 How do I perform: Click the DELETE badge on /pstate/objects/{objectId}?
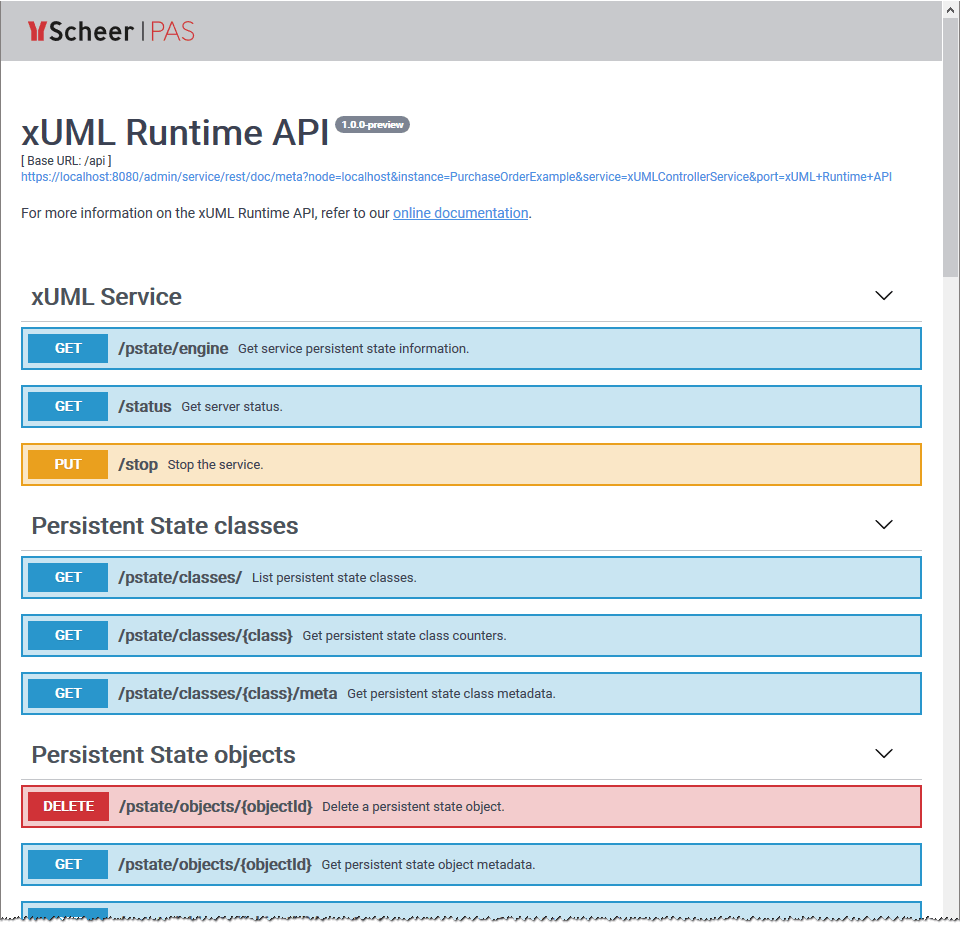[67, 806]
